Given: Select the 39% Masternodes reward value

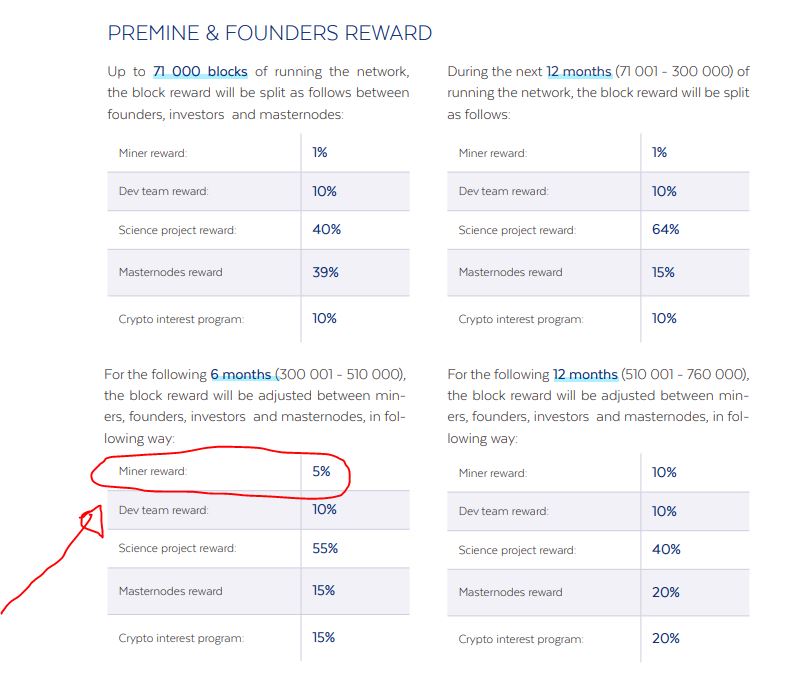Looking at the screenshot, I should click(x=325, y=272).
